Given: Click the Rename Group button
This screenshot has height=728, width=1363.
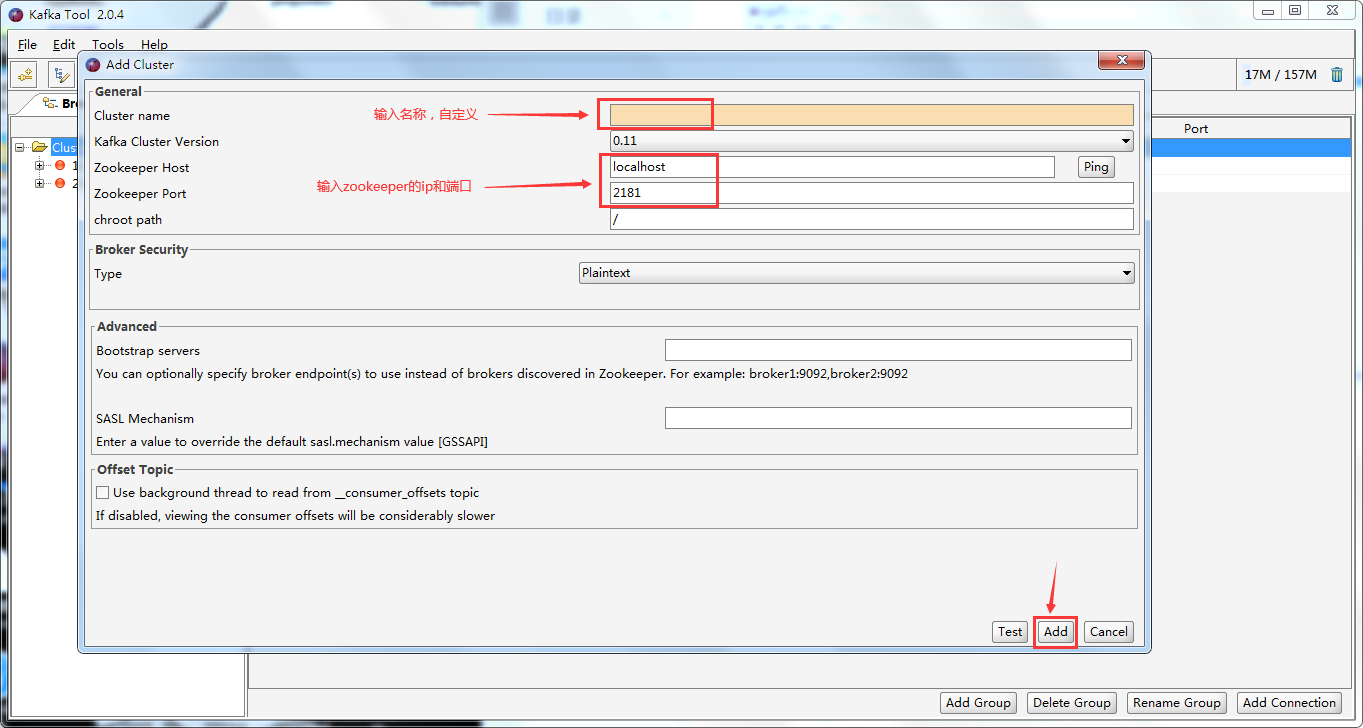Looking at the screenshot, I should click(1177, 703).
